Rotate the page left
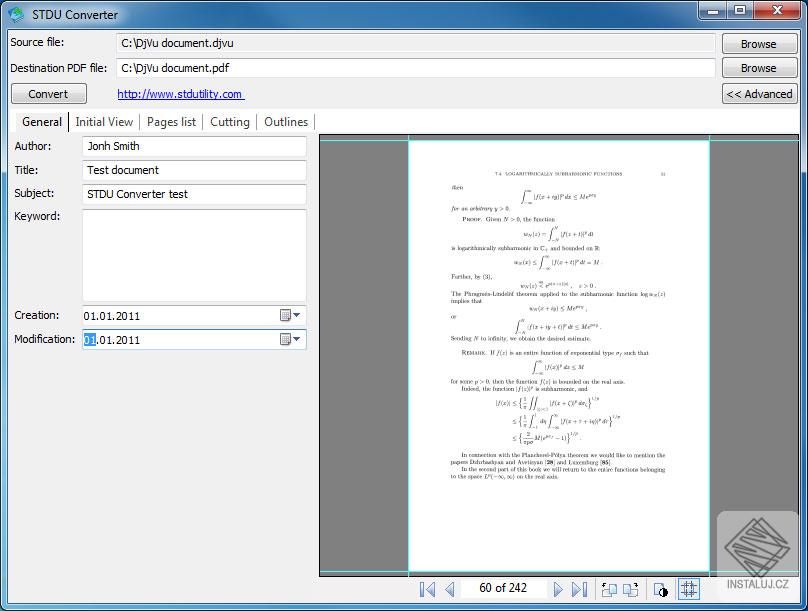Image resolution: width=808 pixels, height=611 pixels. pos(610,589)
